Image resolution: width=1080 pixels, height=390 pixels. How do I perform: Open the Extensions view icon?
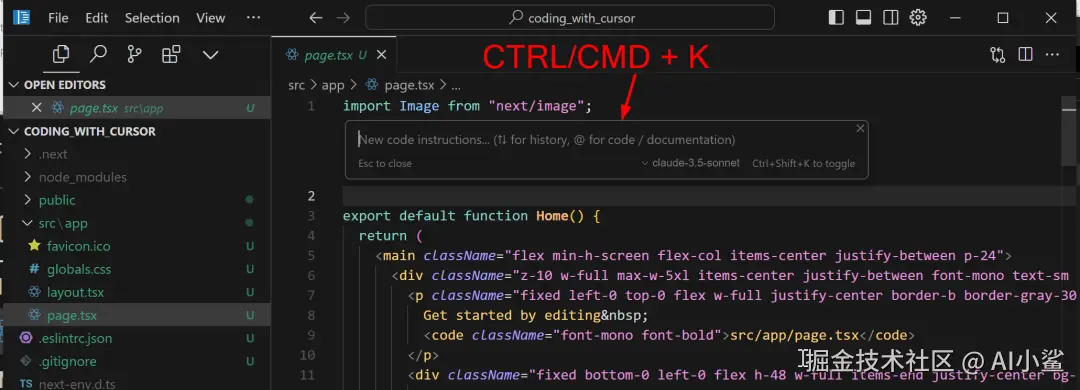click(x=171, y=54)
